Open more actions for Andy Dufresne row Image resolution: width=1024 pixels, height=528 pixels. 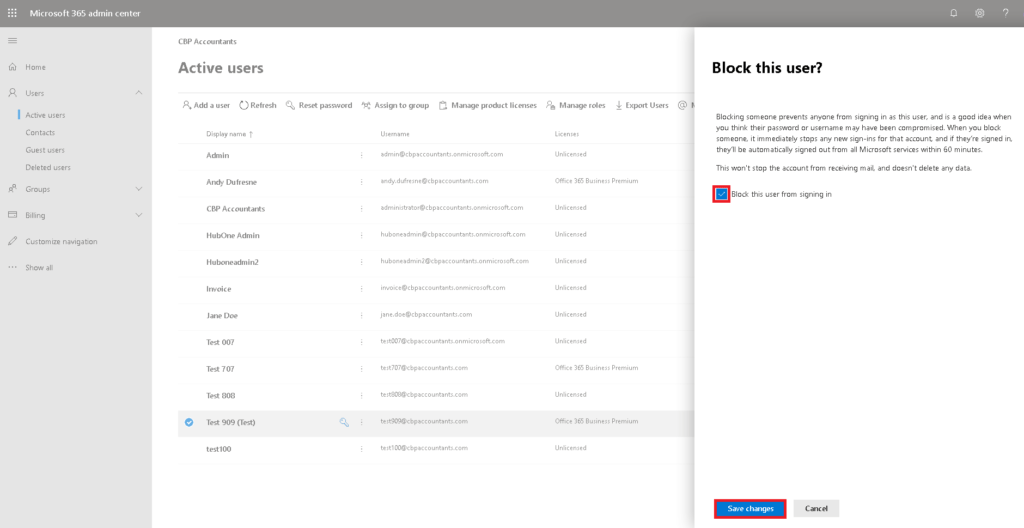point(361,182)
